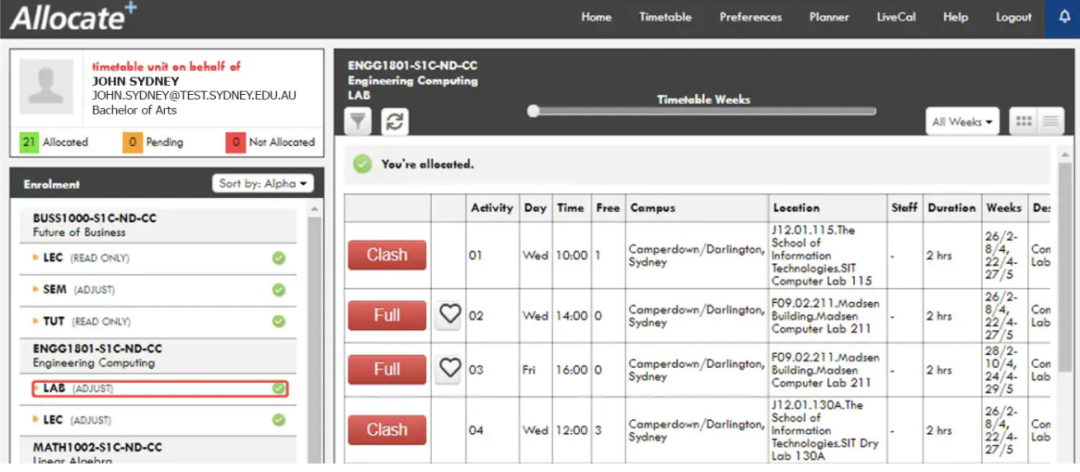Click green check beside ENGG1801 LEC
The image size is (1080, 472).
(278, 420)
